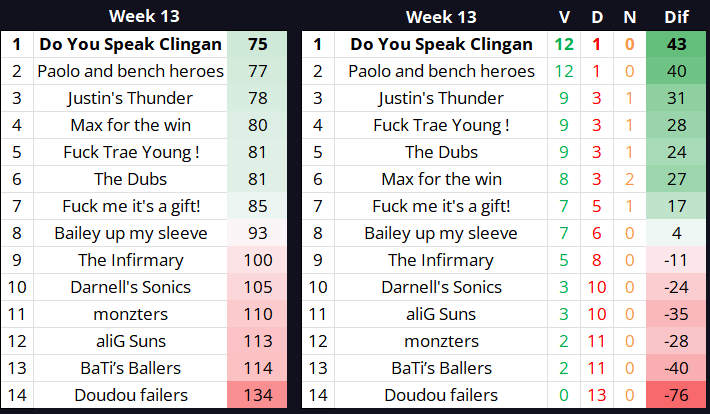The height and width of the screenshot is (414, 710).
Task: Select the score cell showing 93
Action: pyautogui.click(x=257, y=233)
